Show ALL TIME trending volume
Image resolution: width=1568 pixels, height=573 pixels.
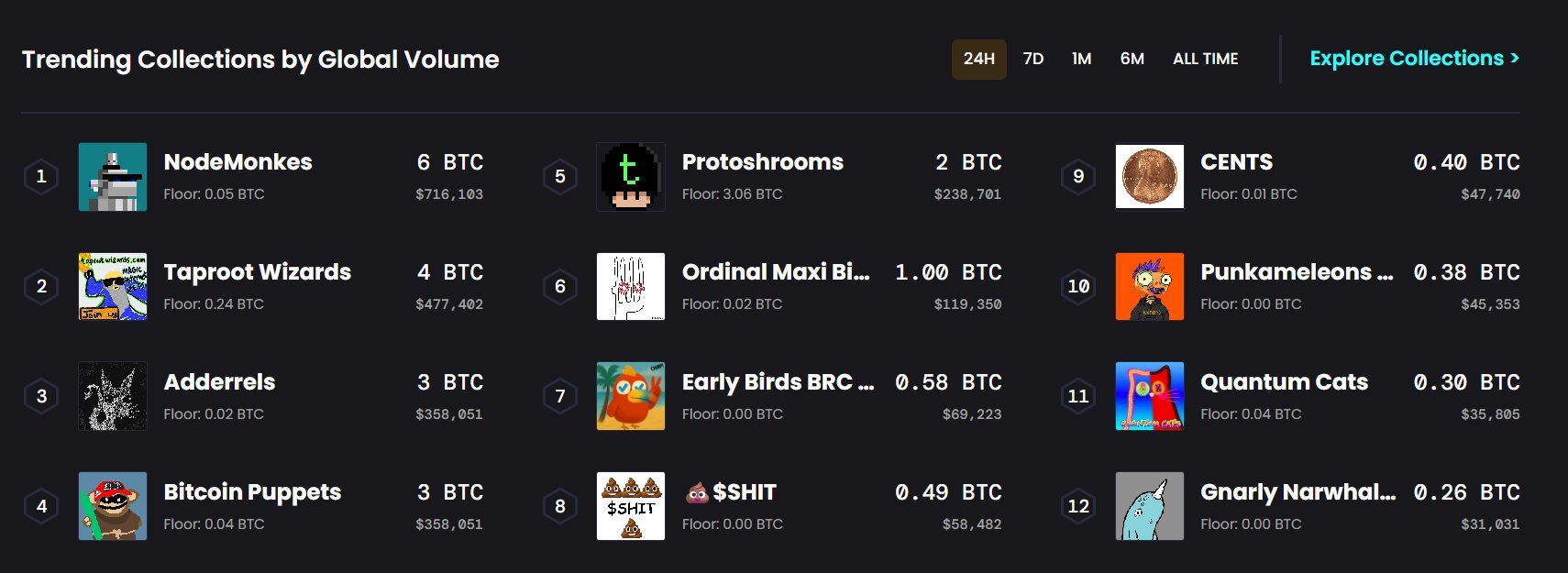[1206, 60]
